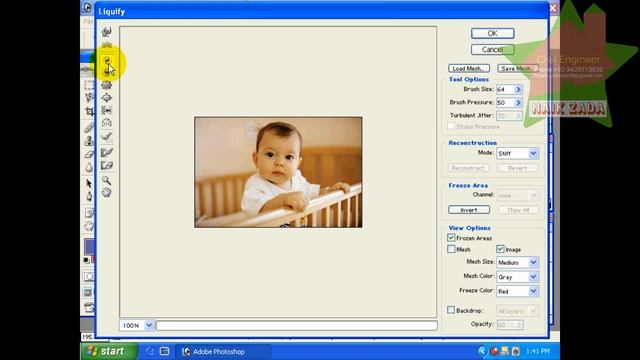The width and height of the screenshot is (640, 360).
Task: Open the Windows start menu
Action: (109, 351)
